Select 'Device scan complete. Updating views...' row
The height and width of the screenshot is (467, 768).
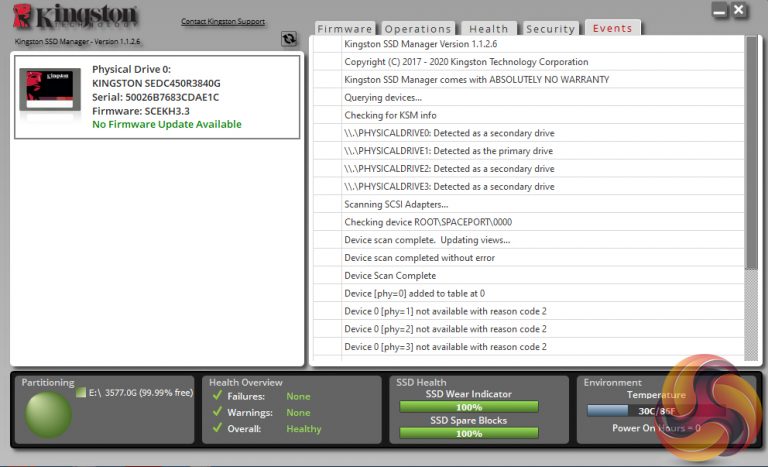pos(529,240)
